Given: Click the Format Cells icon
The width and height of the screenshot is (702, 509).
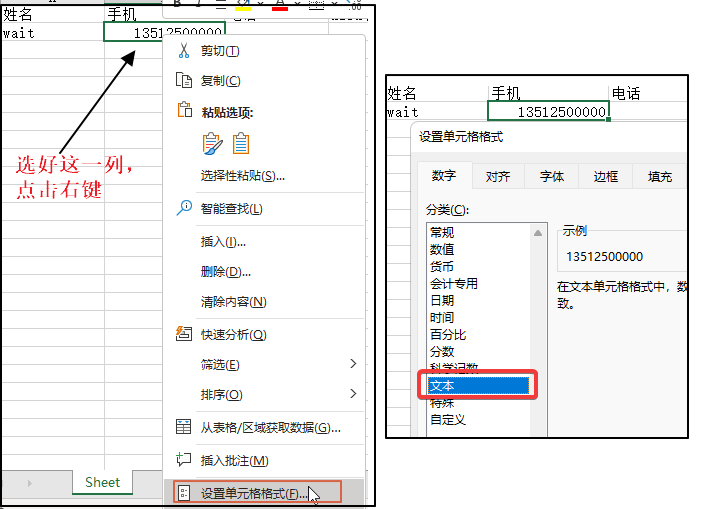Looking at the screenshot, I should coord(183,493).
